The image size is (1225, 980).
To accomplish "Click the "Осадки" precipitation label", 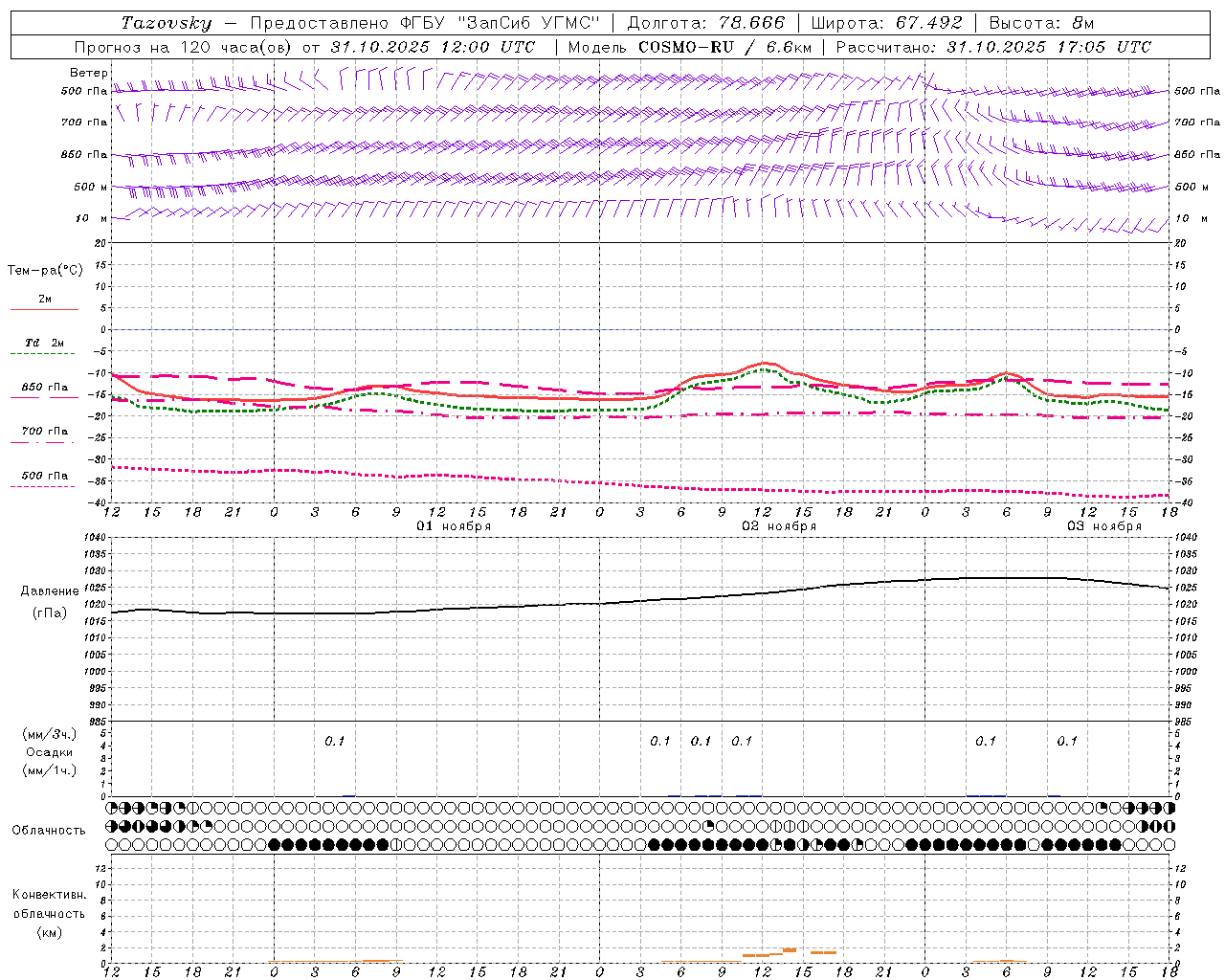I will (x=49, y=752).
